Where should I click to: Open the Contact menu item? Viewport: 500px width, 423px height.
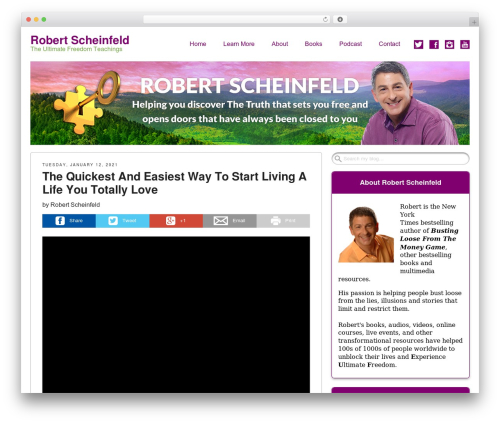coord(389,44)
